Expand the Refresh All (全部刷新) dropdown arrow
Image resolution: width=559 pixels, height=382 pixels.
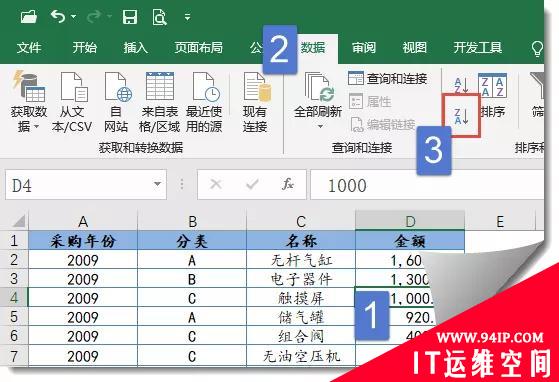[320, 127]
